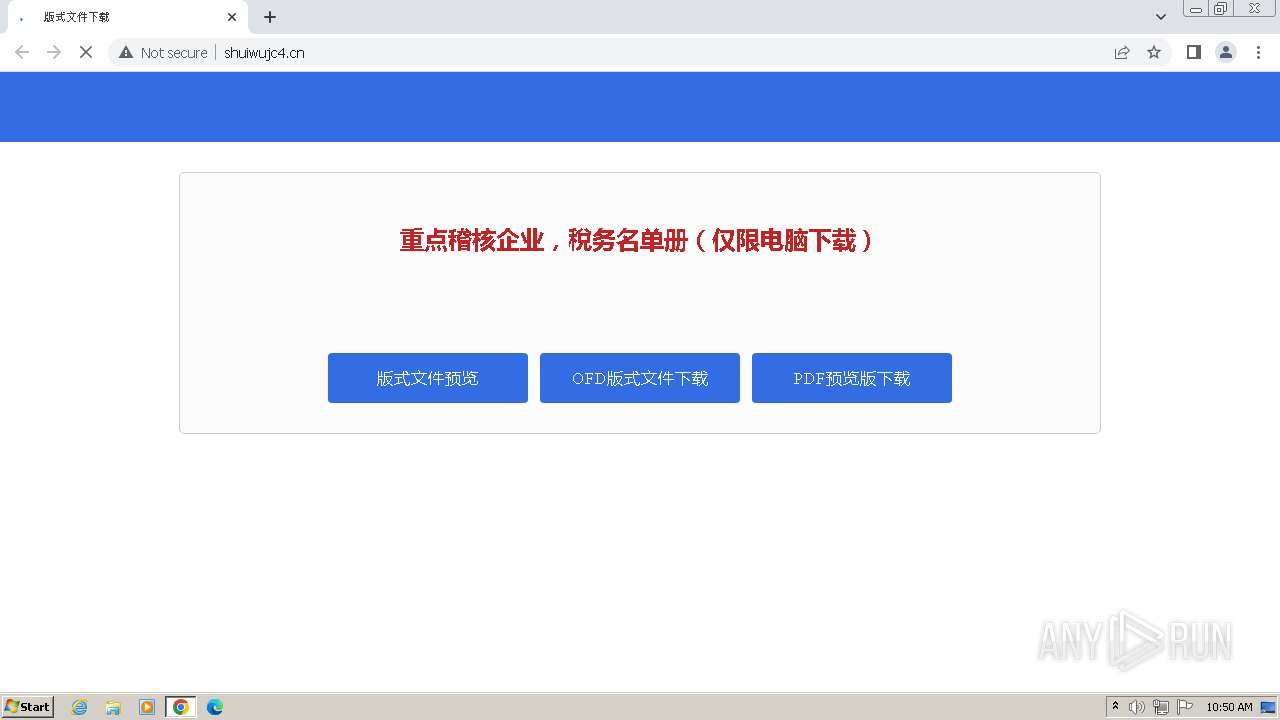Close the 版式文件下载 tab
This screenshot has height=720, width=1280.
[x=232, y=17]
